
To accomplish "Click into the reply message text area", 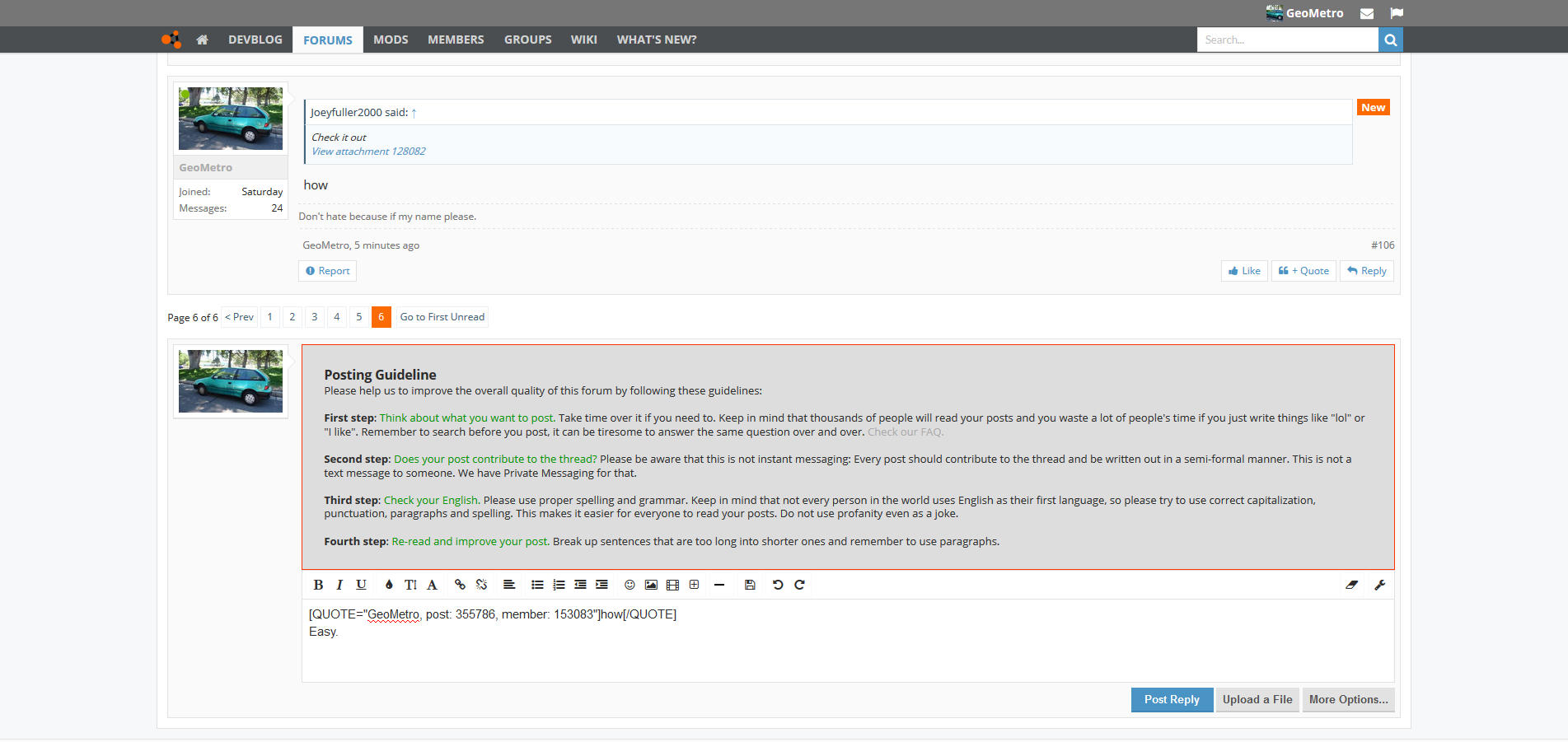I will pos(848,641).
